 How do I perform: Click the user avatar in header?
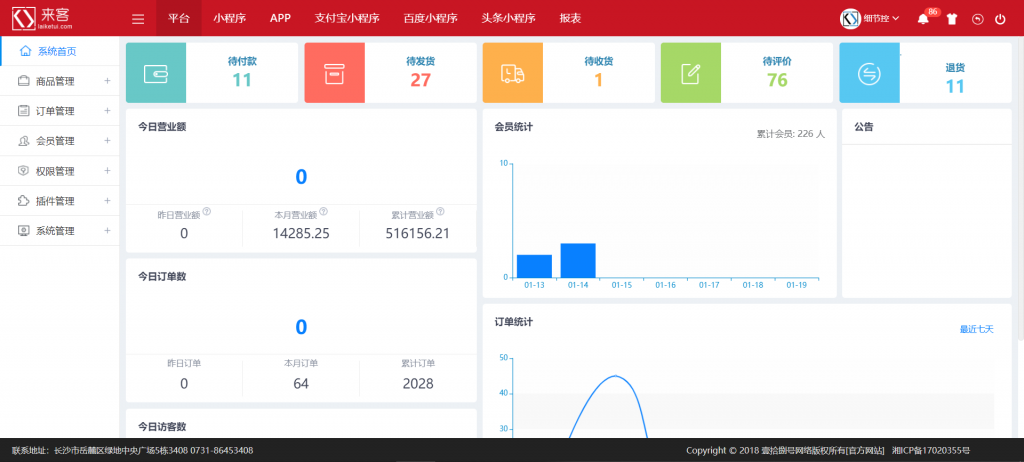coord(850,19)
